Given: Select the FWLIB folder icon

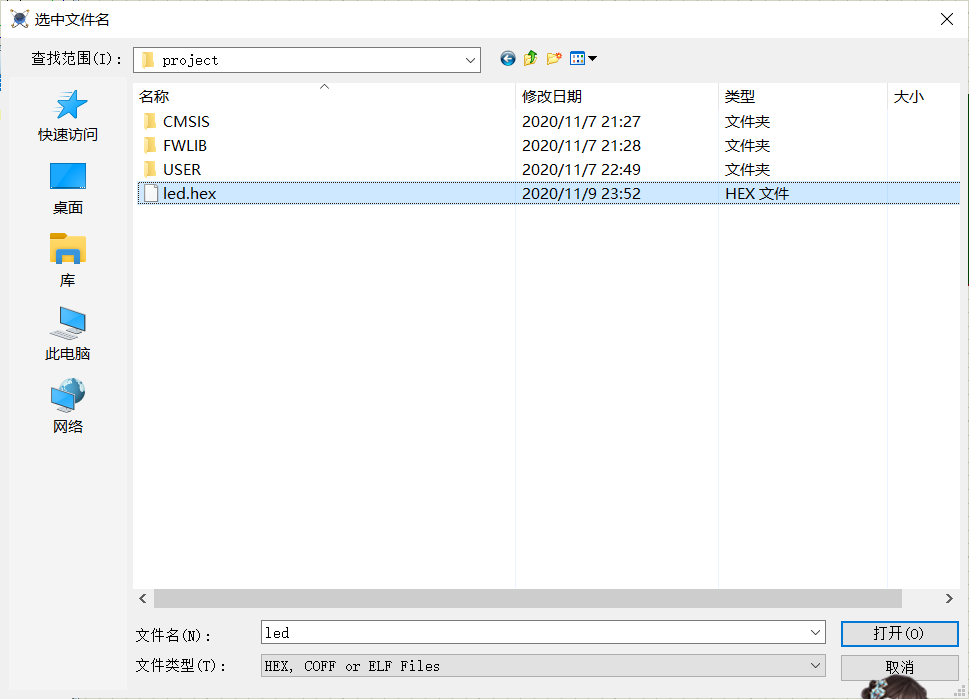Looking at the screenshot, I should click(150, 146).
